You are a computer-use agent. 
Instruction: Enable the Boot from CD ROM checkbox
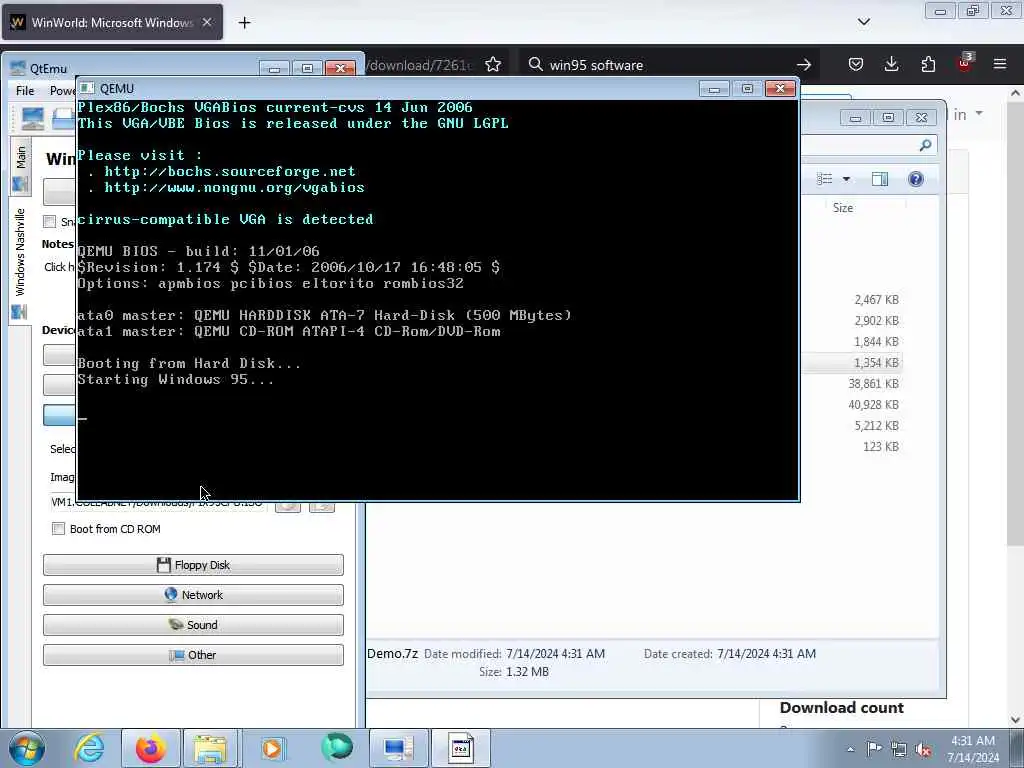click(59, 528)
